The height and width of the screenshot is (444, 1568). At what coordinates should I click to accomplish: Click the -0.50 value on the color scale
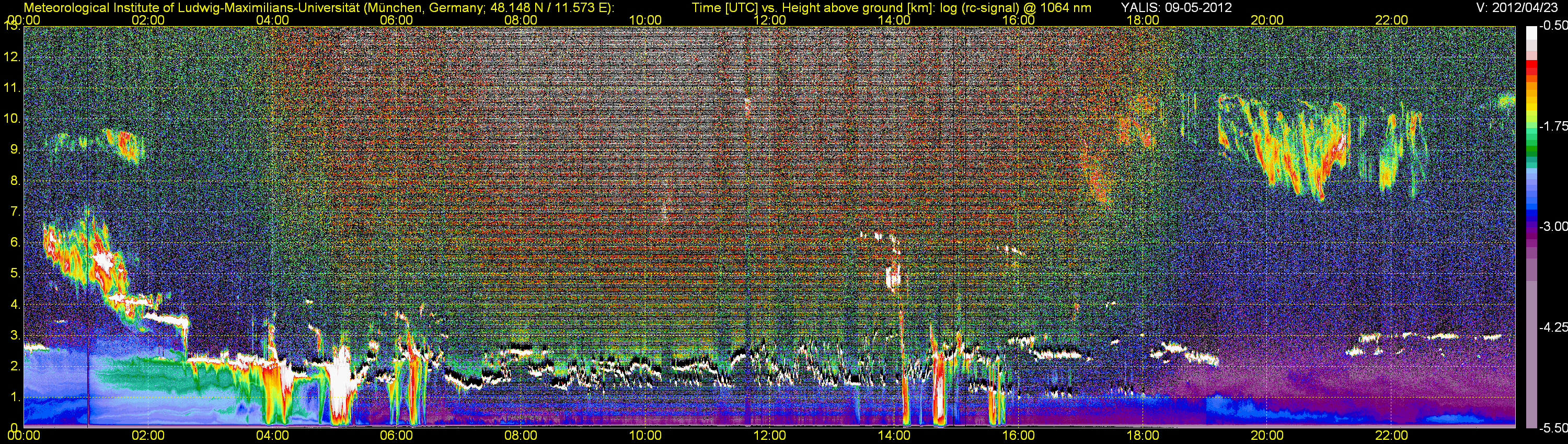point(1553,26)
